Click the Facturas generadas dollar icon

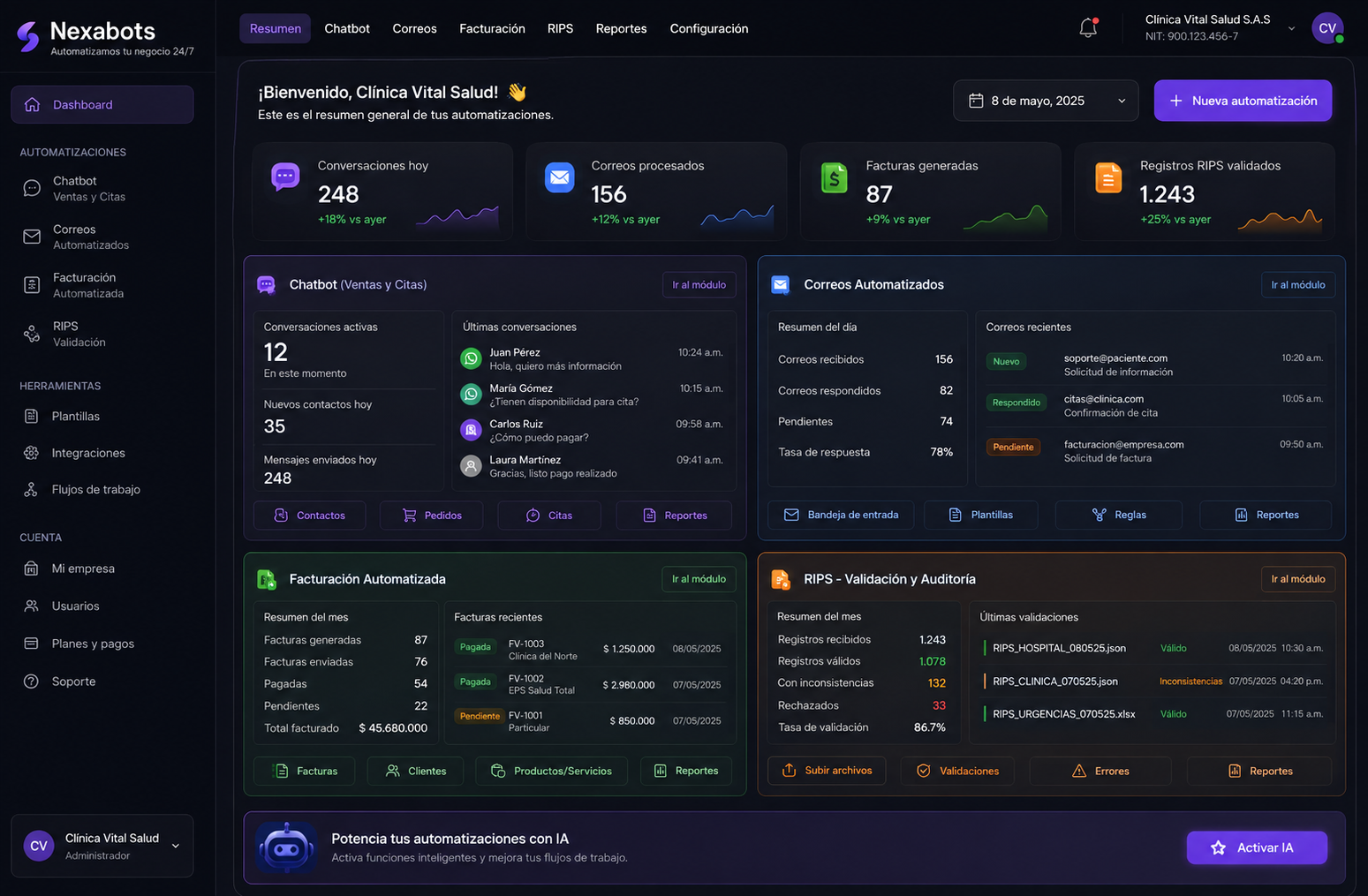coord(835,177)
